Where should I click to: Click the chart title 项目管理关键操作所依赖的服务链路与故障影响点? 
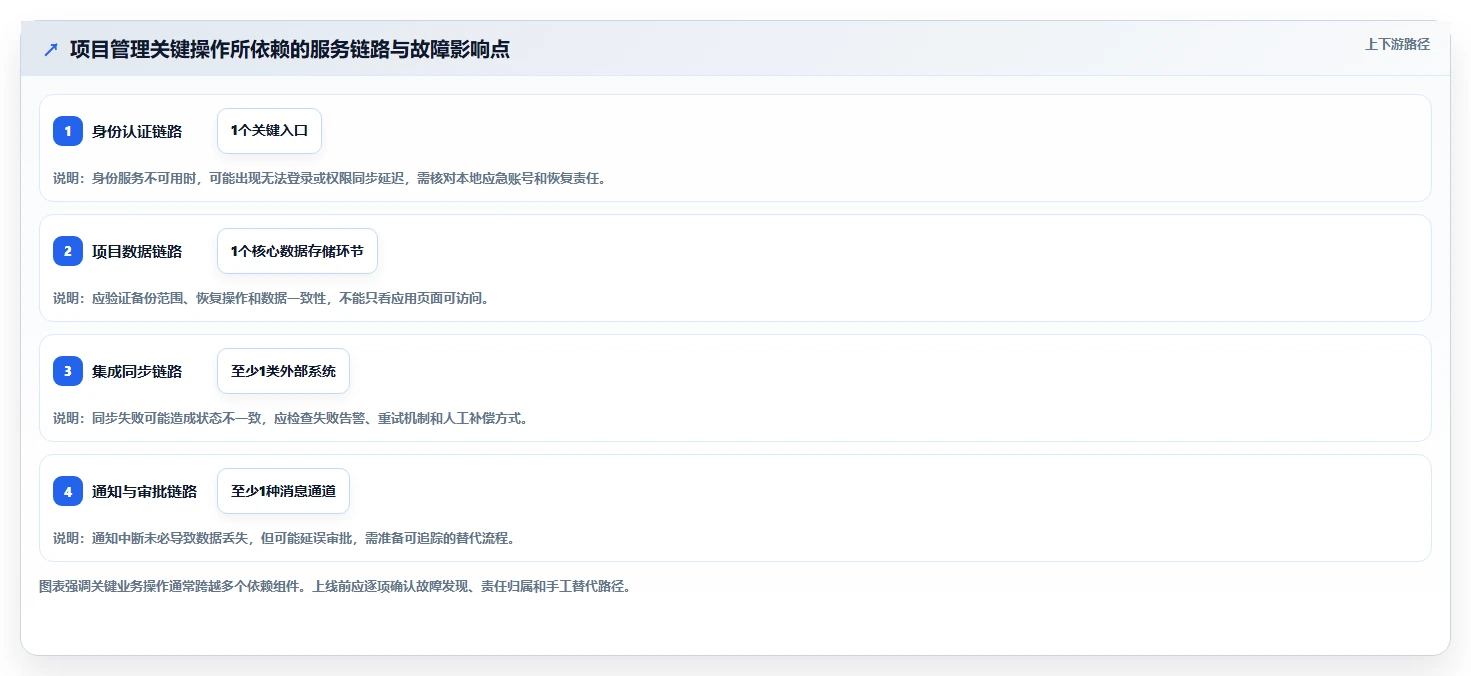[x=290, y=49]
